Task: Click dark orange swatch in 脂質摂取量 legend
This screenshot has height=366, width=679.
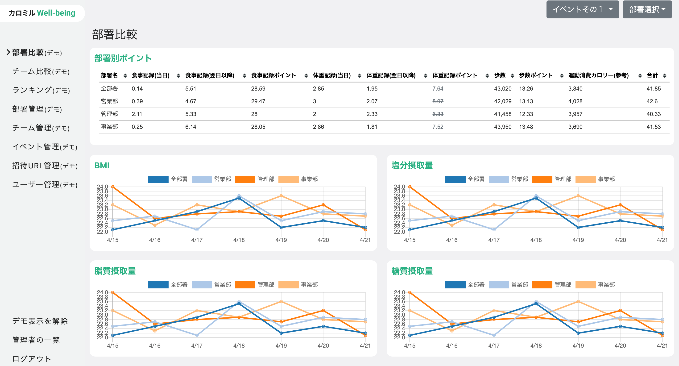Action: point(245,285)
